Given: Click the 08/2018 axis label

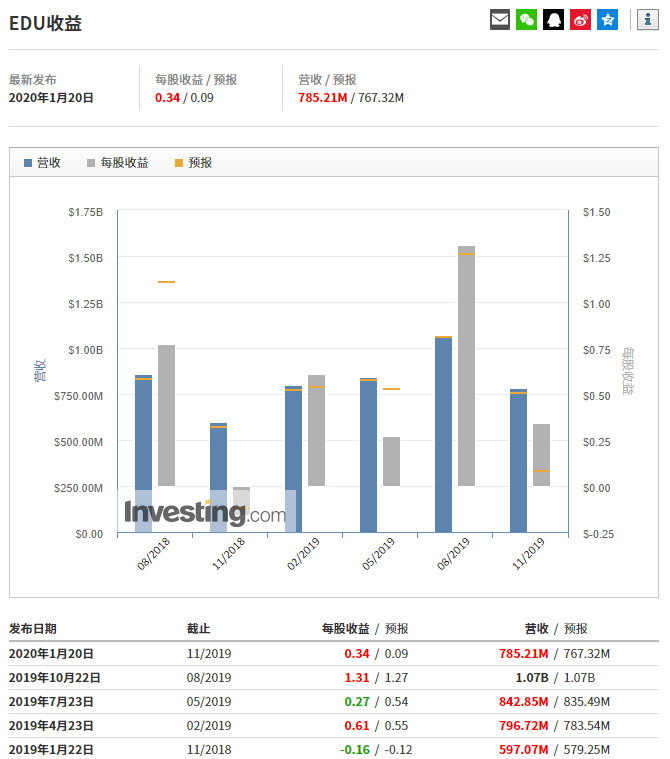Looking at the screenshot, I should click(153, 554).
